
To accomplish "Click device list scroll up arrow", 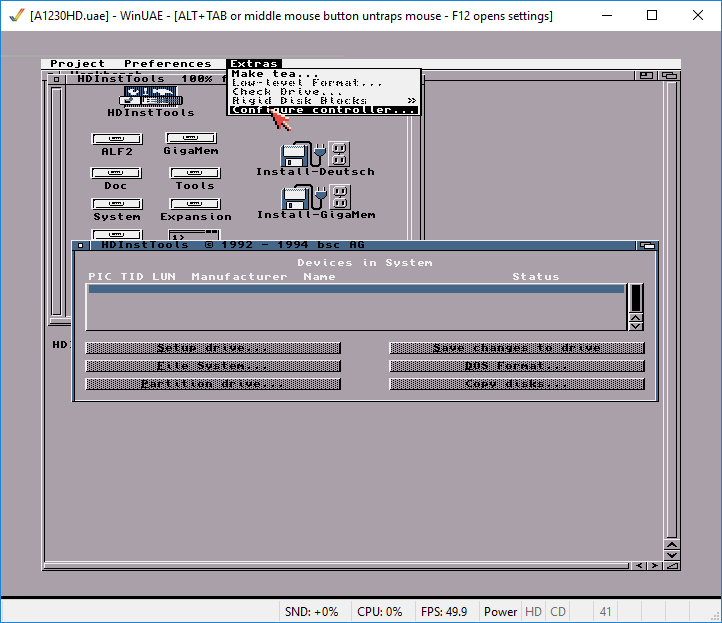I will click(x=636, y=318).
